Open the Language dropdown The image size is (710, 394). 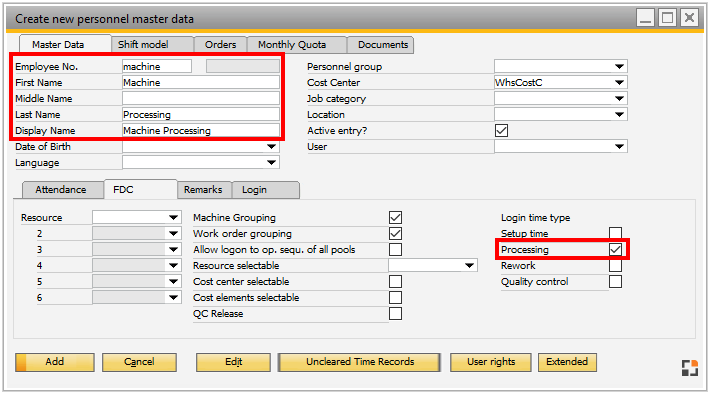coord(271,163)
